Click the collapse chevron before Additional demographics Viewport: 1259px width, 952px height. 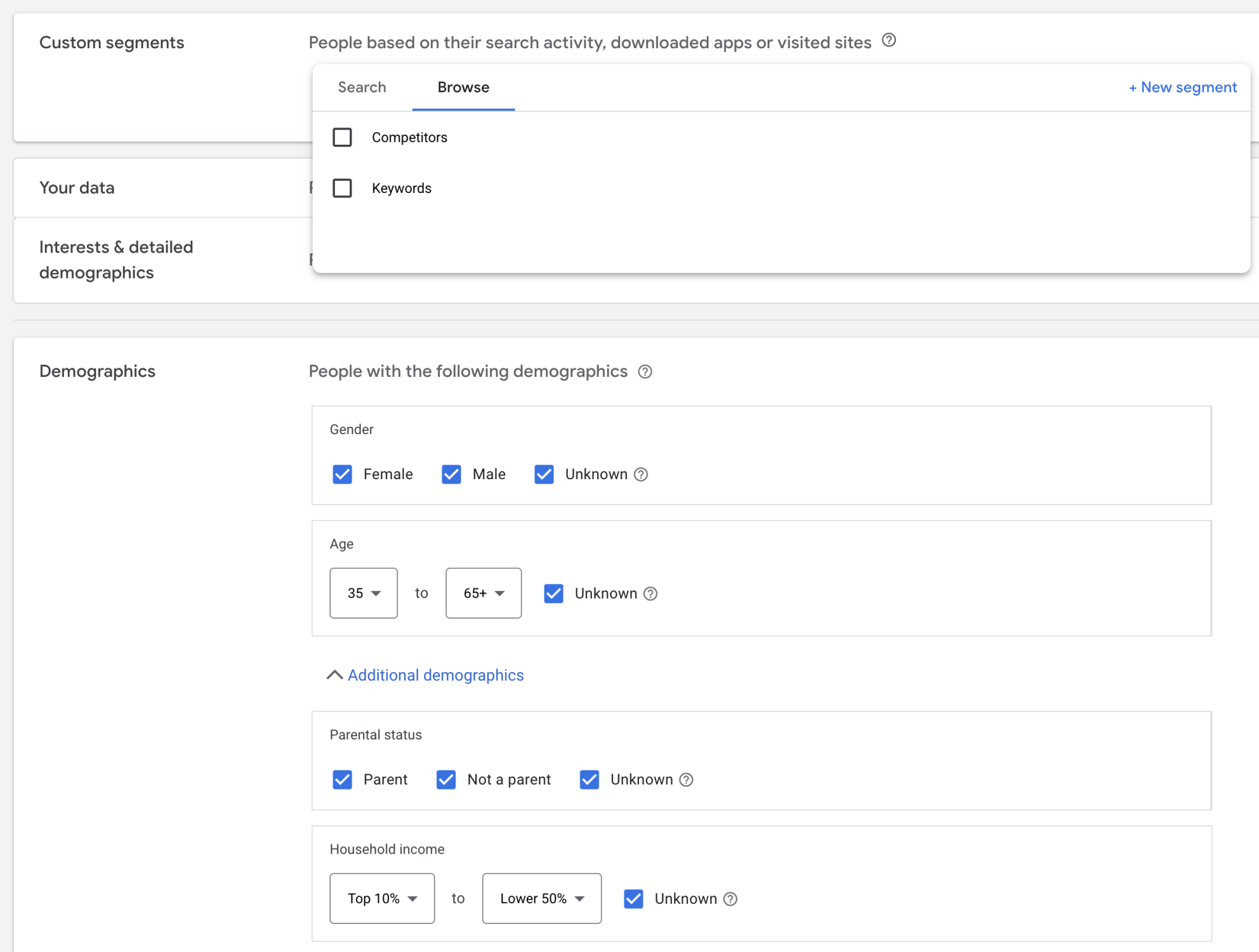pyautogui.click(x=334, y=675)
